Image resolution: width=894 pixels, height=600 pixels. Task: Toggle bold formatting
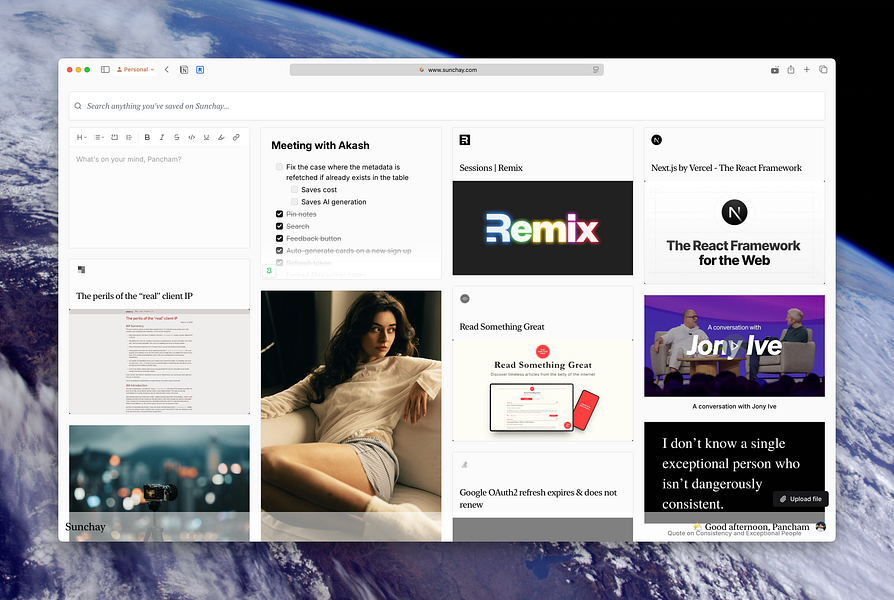click(147, 137)
